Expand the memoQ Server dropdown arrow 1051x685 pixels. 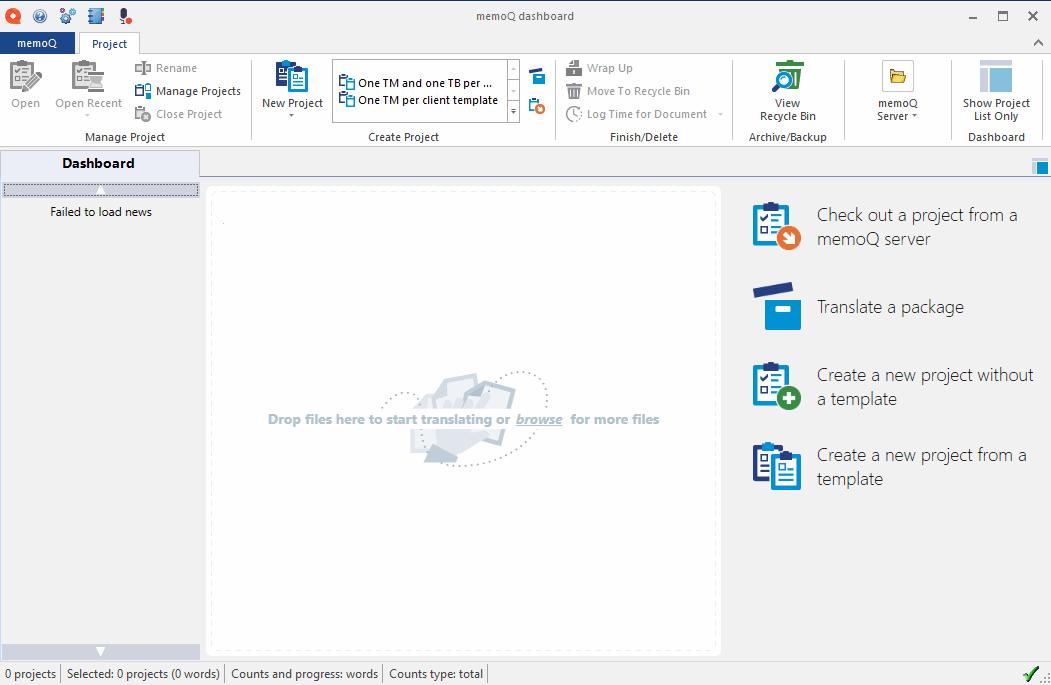[914, 116]
